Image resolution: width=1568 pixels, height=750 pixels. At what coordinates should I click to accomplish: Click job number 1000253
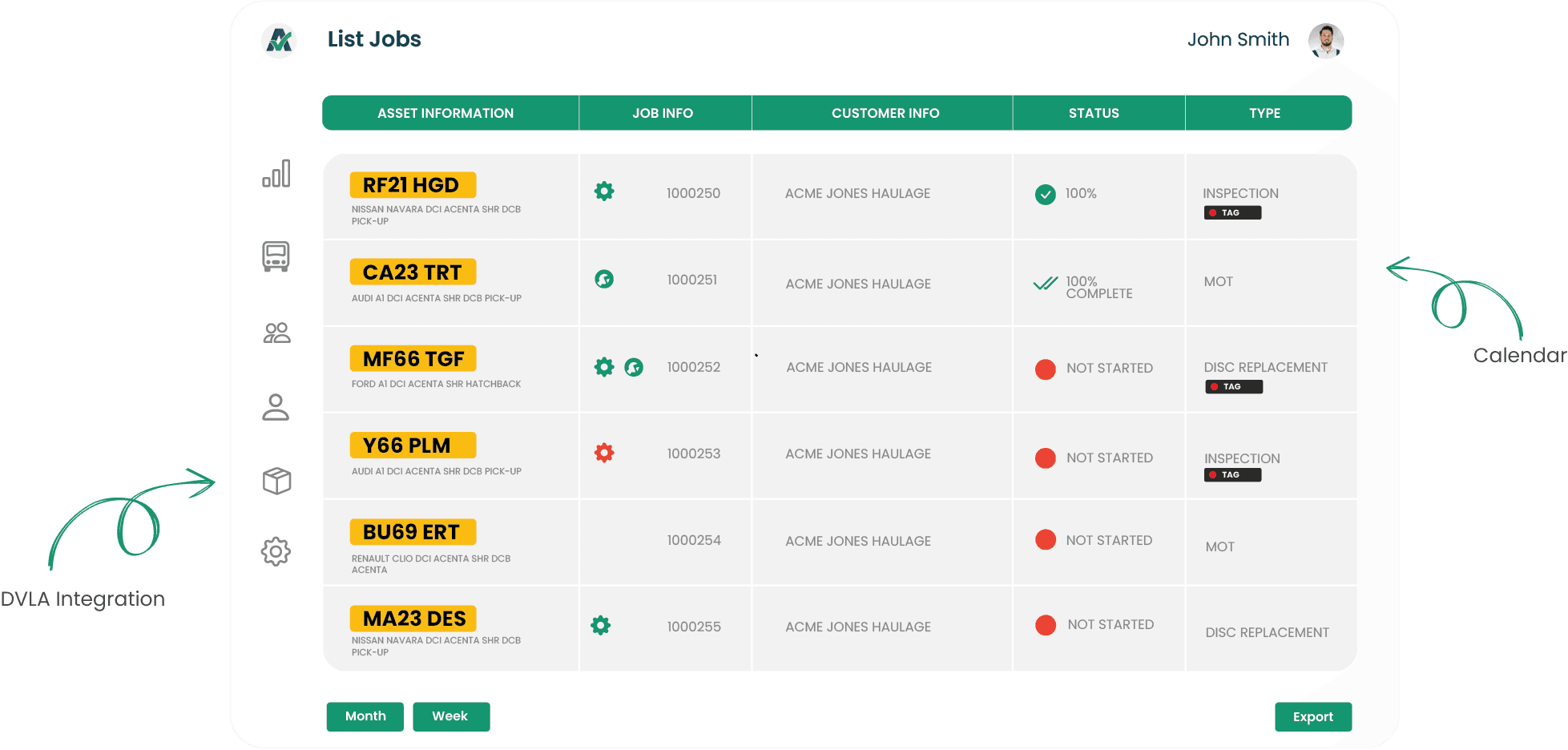694,454
